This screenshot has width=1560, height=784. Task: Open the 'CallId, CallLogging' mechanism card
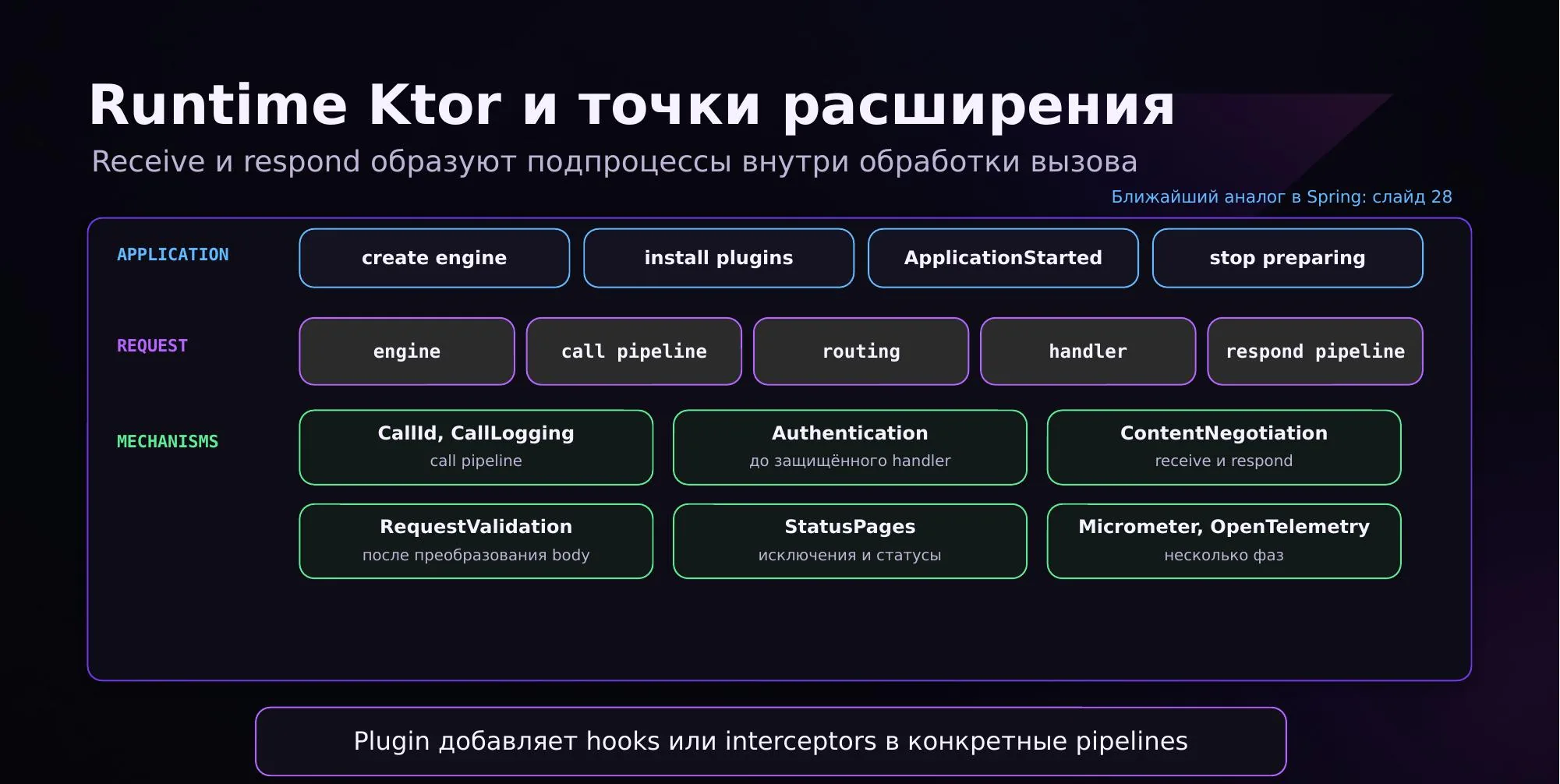pos(476,447)
